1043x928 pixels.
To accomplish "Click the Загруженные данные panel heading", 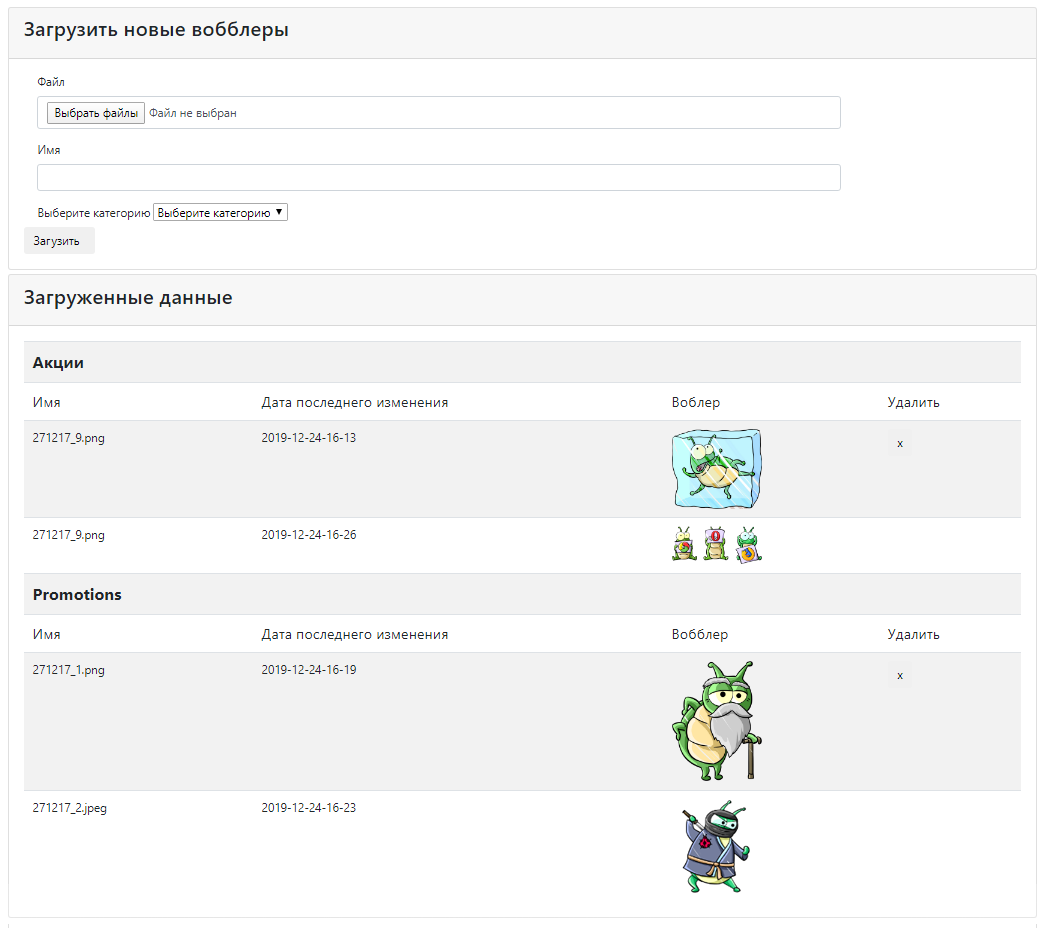I will tap(128, 298).
